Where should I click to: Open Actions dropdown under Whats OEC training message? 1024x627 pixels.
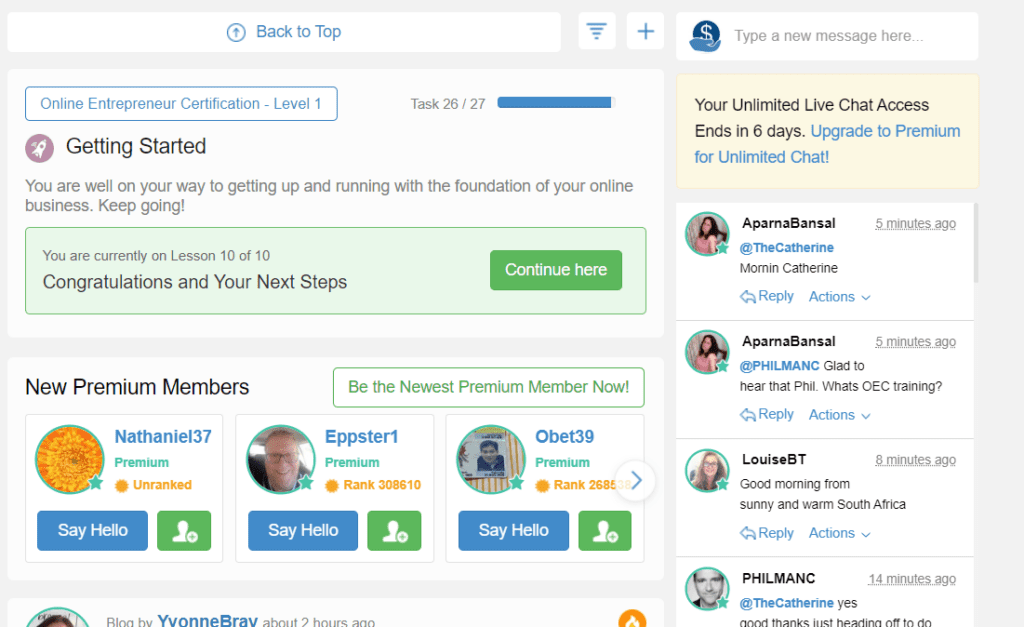839,415
